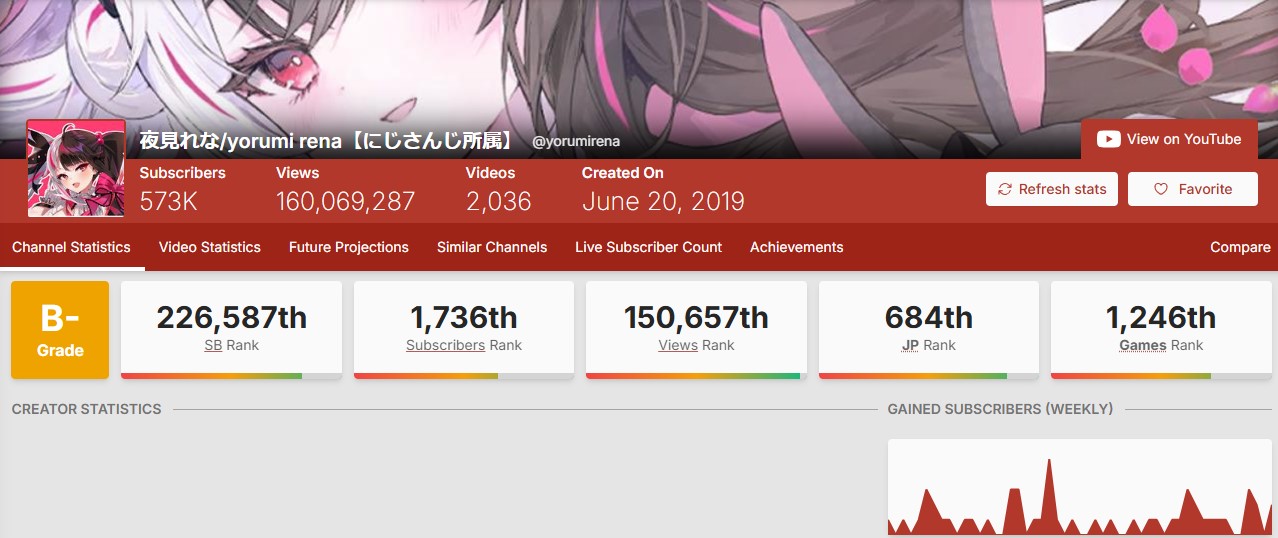The width and height of the screenshot is (1278, 538).
Task: Select the Channel Statistics tab
Action: (71, 247)
